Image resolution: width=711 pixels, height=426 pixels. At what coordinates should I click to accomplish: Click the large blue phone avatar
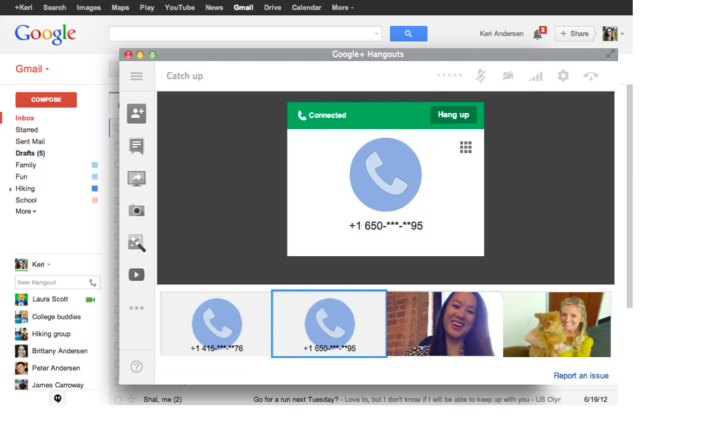click(385, 175)
